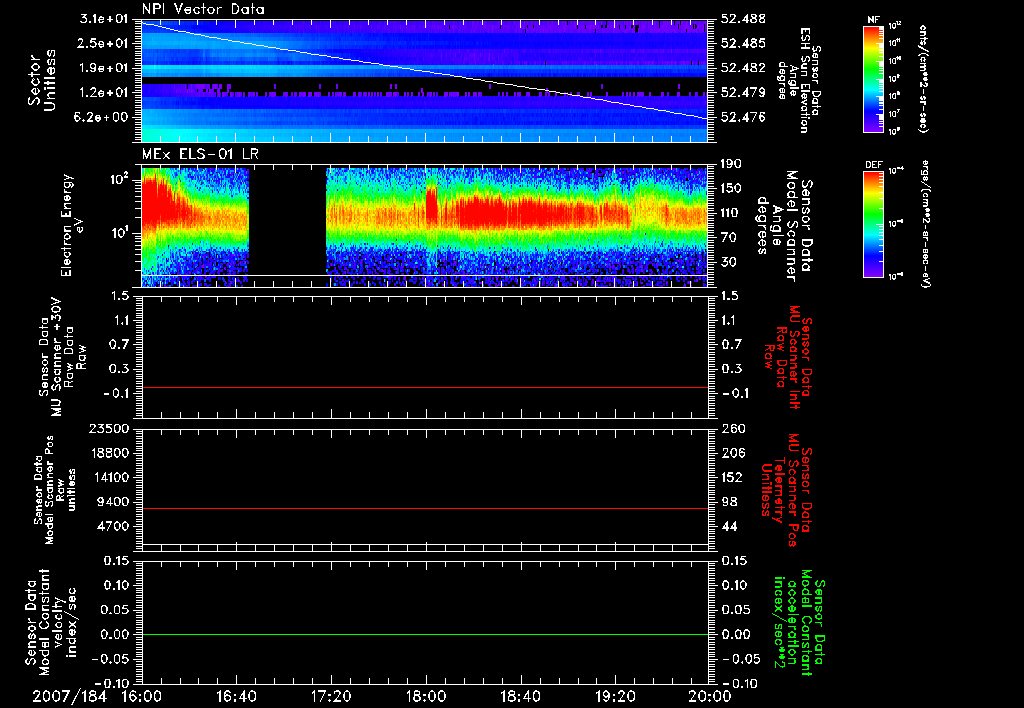
Task: Click the 44 telemetry tick label
Action: point(729,526)
